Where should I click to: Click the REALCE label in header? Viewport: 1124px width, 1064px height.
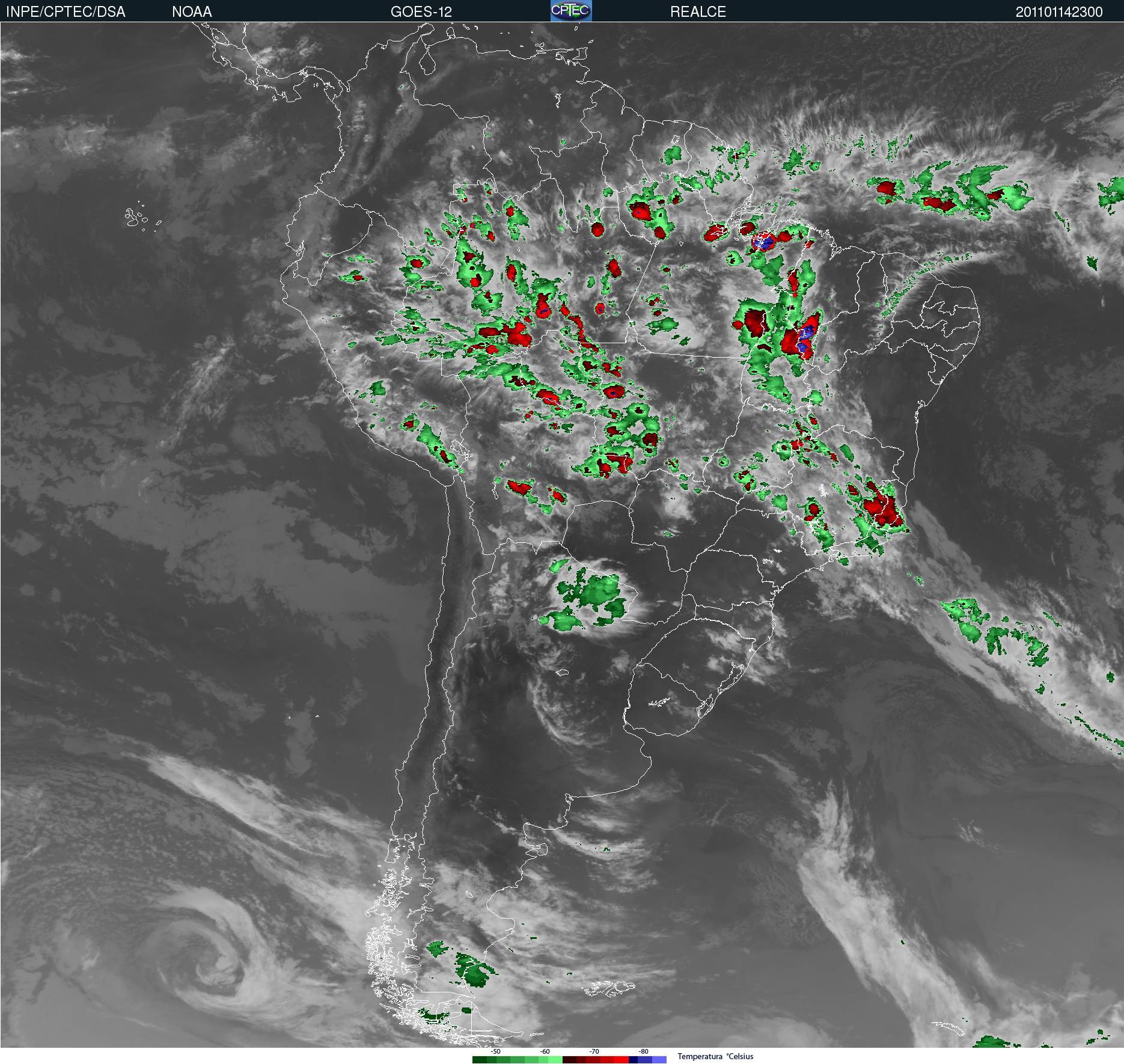(x=698, y=12)
